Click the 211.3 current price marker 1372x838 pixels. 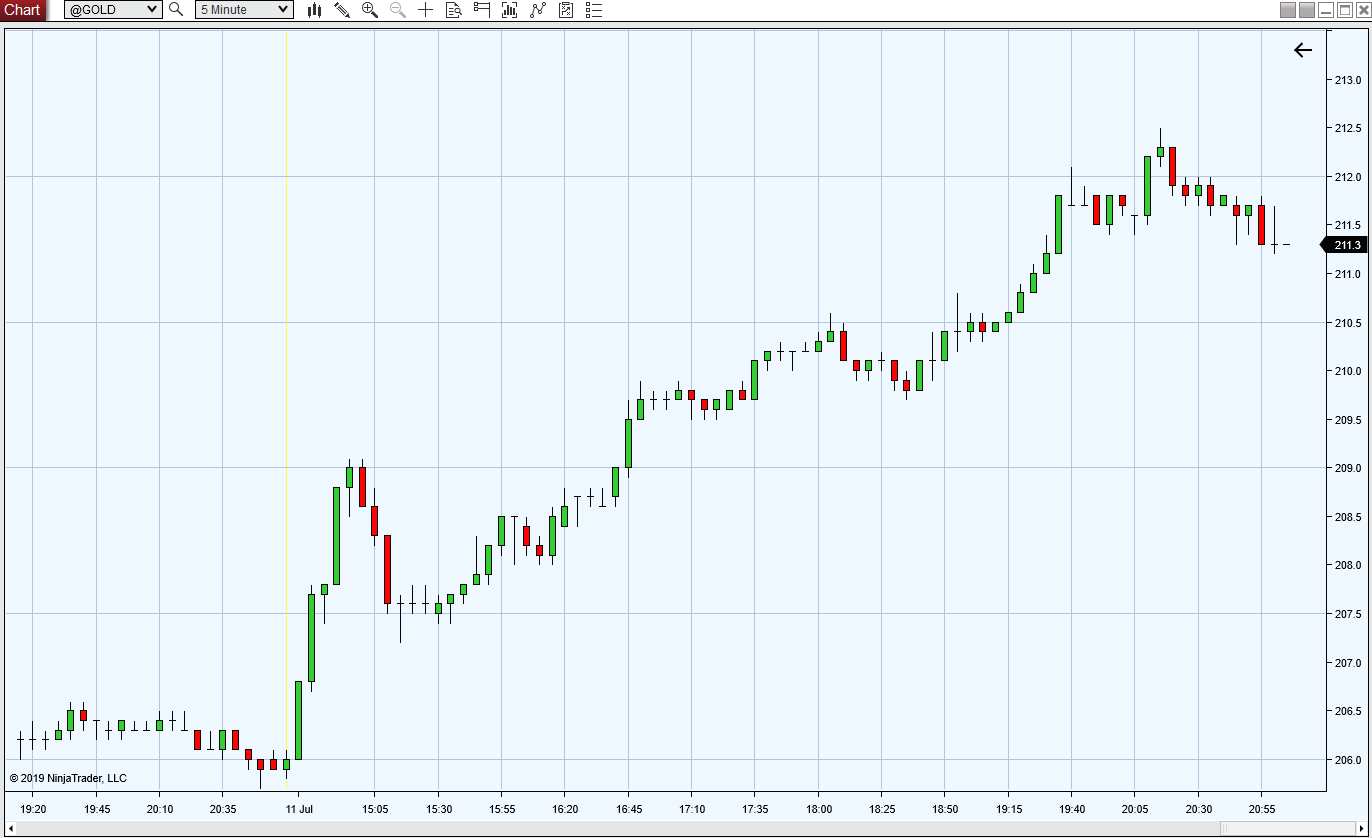pyautogui.click(x=1346, y=245)
